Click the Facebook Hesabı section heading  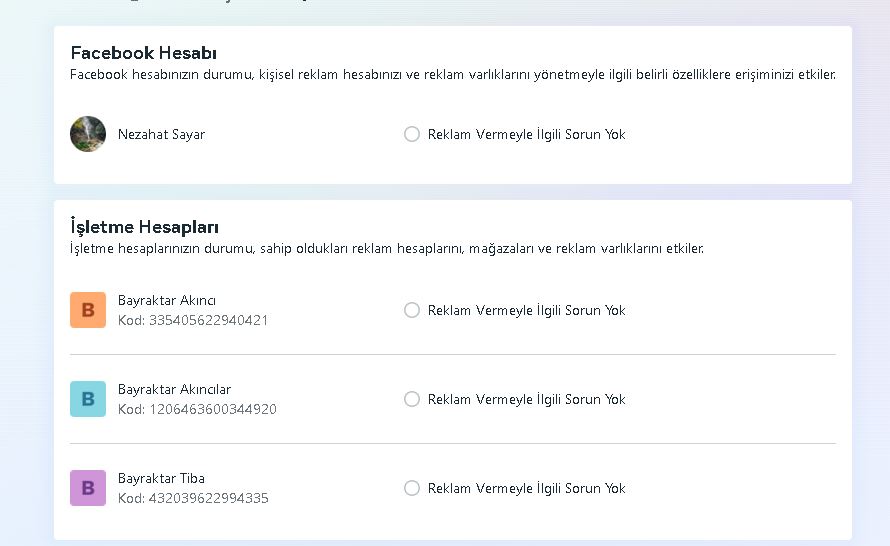(x=144, y=53)
